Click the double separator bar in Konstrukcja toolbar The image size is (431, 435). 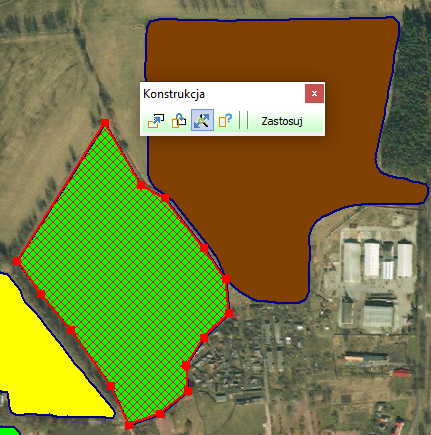tap(244, 120)
